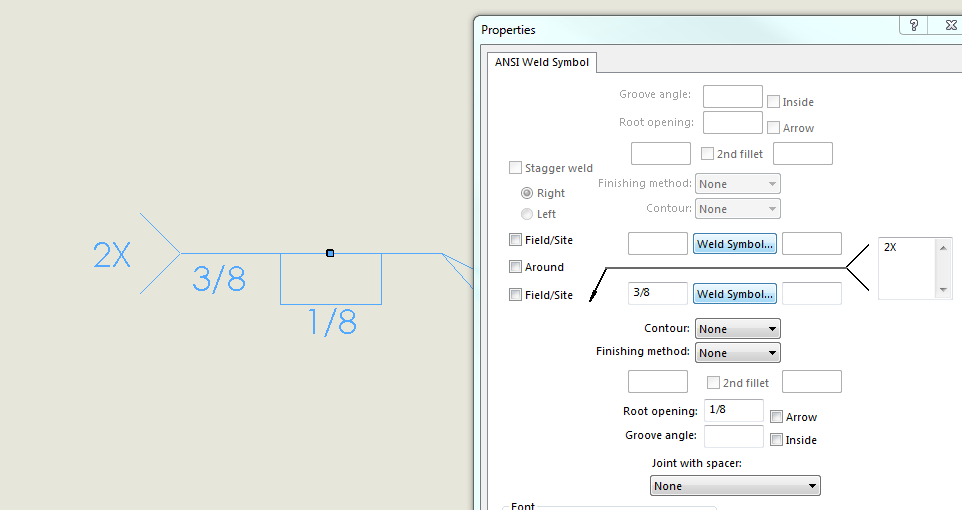Screen dimensions: 962x510
Task: Toggle the upper 2nd fillet checkbox
Action: (x=707, y=153)
